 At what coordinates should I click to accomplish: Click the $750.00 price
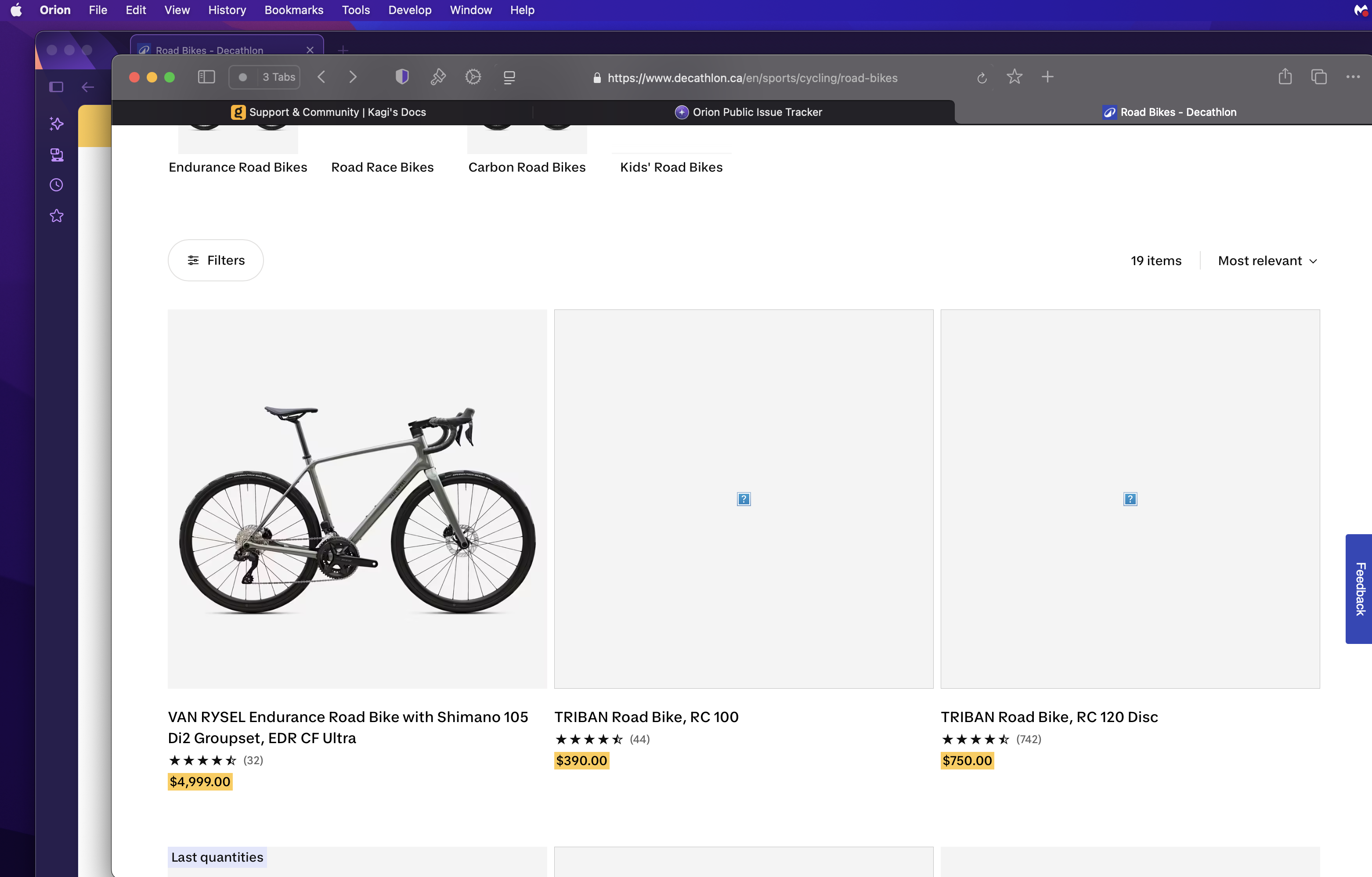click(x=968, y=760)
